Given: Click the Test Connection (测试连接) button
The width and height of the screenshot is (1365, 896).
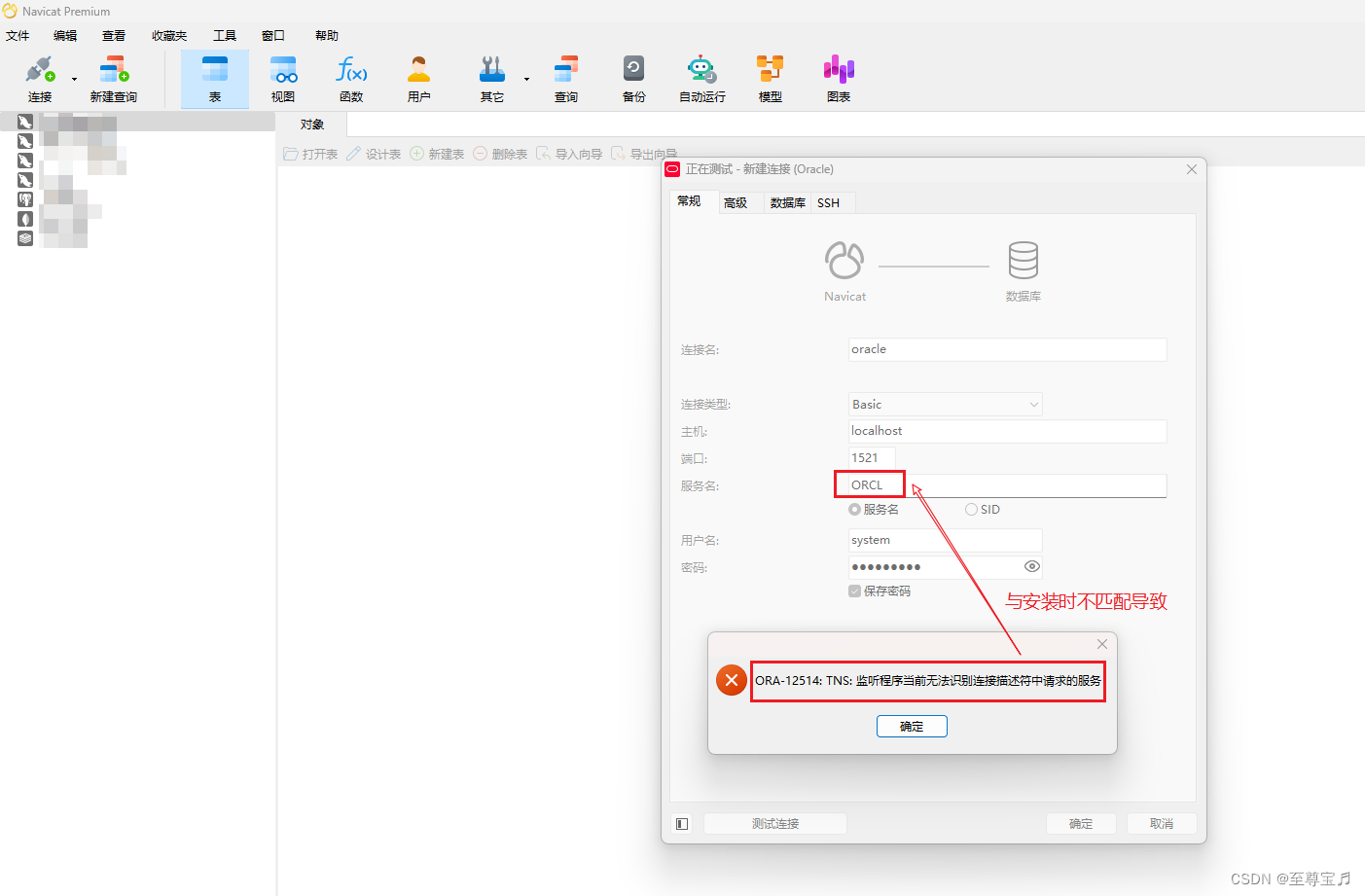Looking at the screenshot, I should 775,824.
